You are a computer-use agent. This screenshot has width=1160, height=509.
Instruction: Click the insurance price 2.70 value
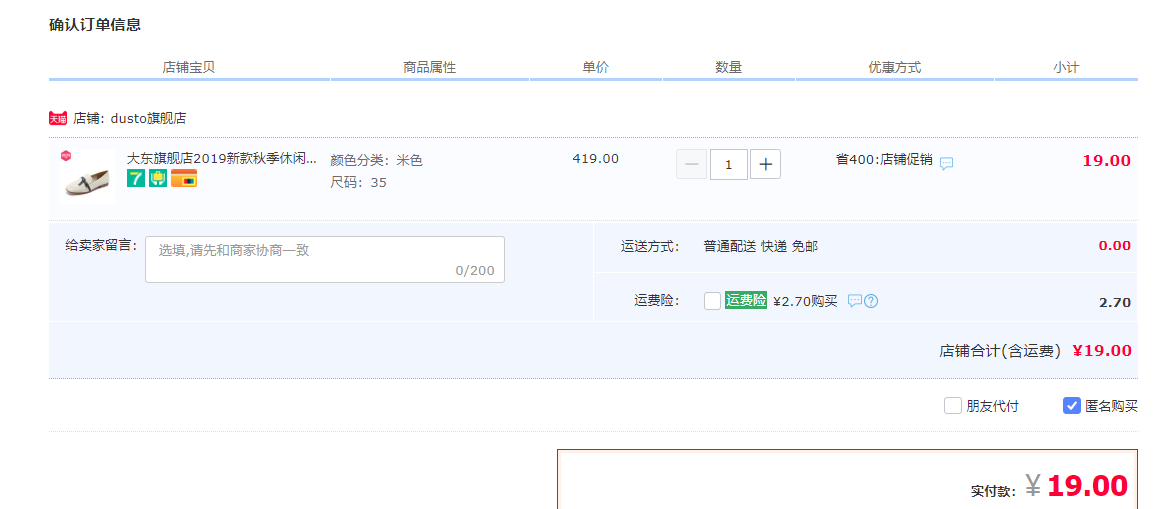[1116, 302]
